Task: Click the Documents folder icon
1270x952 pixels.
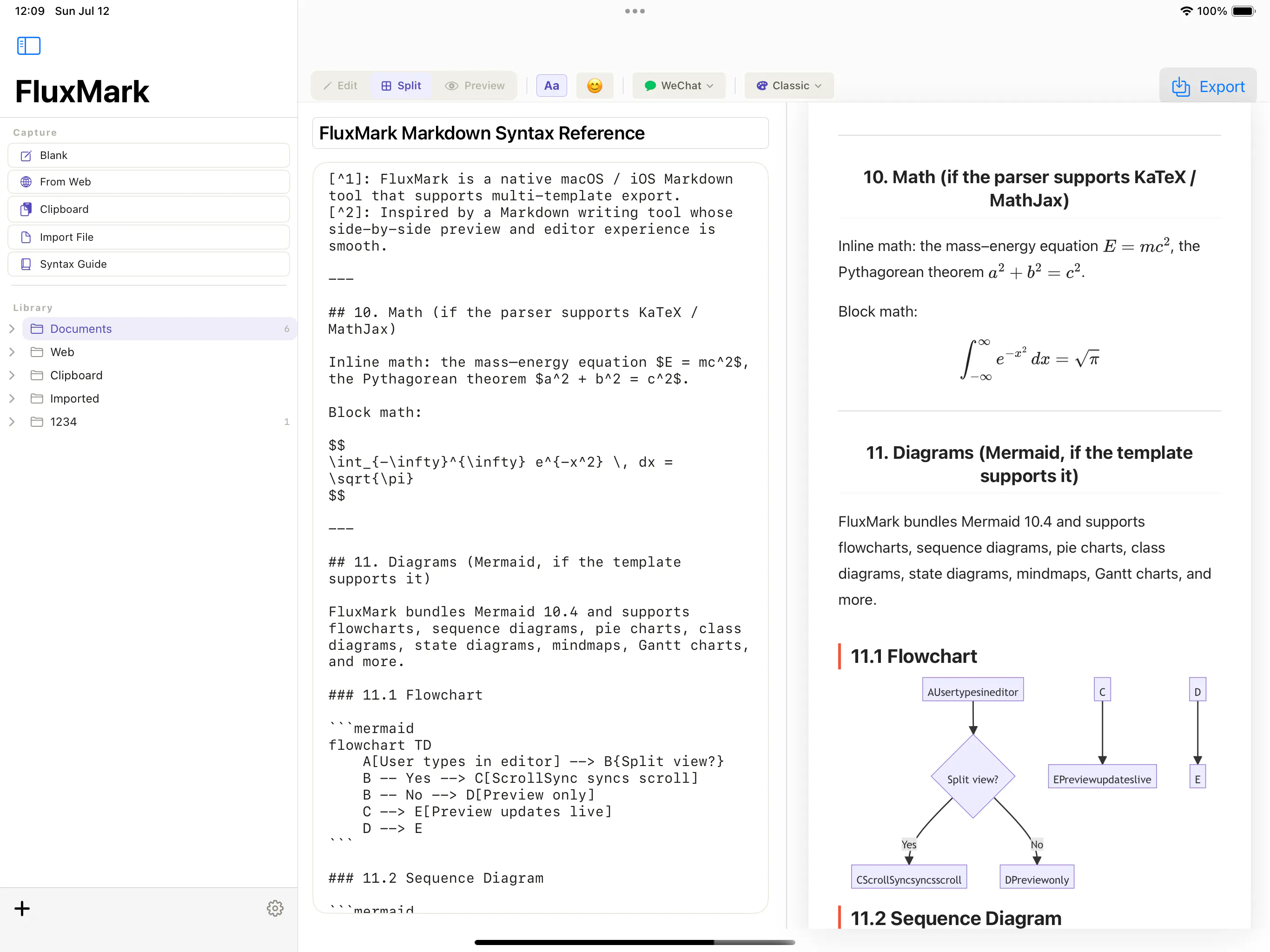Action: click(x=37, y=329)
